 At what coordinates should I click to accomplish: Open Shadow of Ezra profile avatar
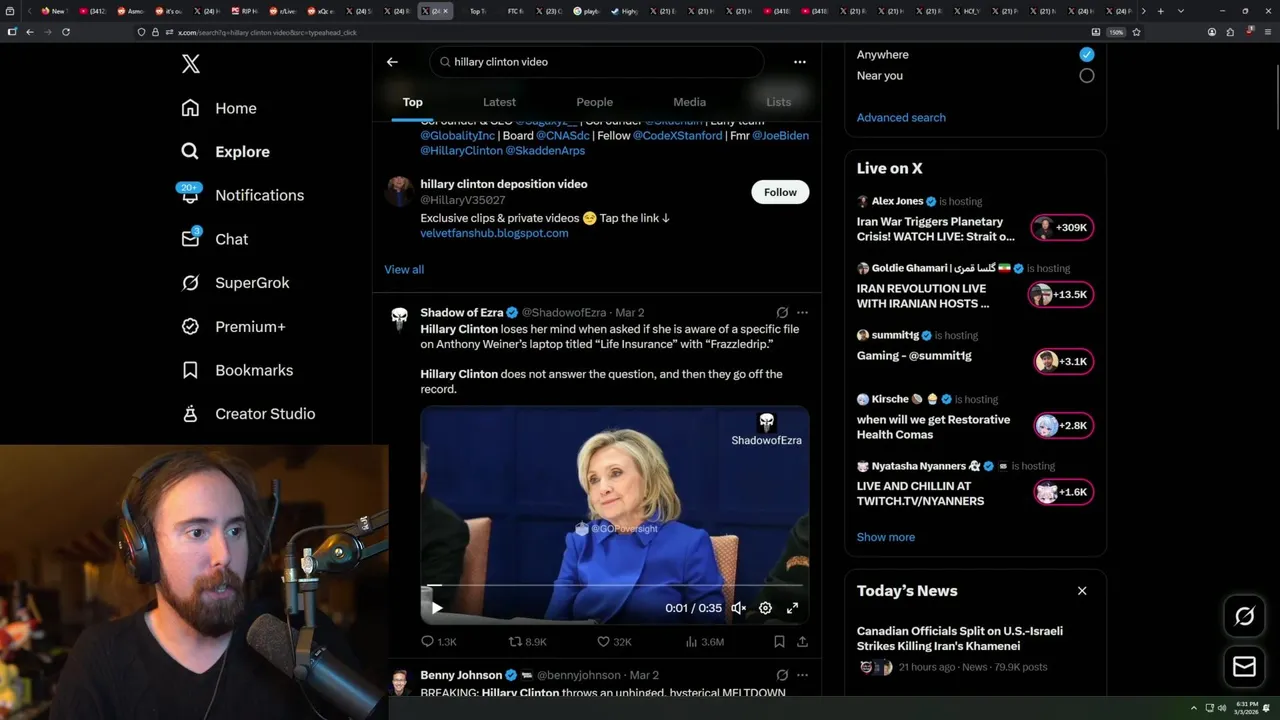pos(400,319)
